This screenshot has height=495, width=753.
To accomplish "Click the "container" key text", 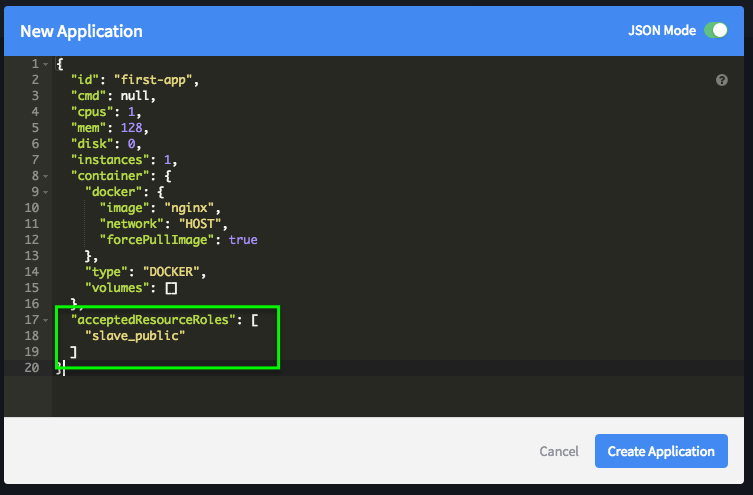I will tap(109, 176).
